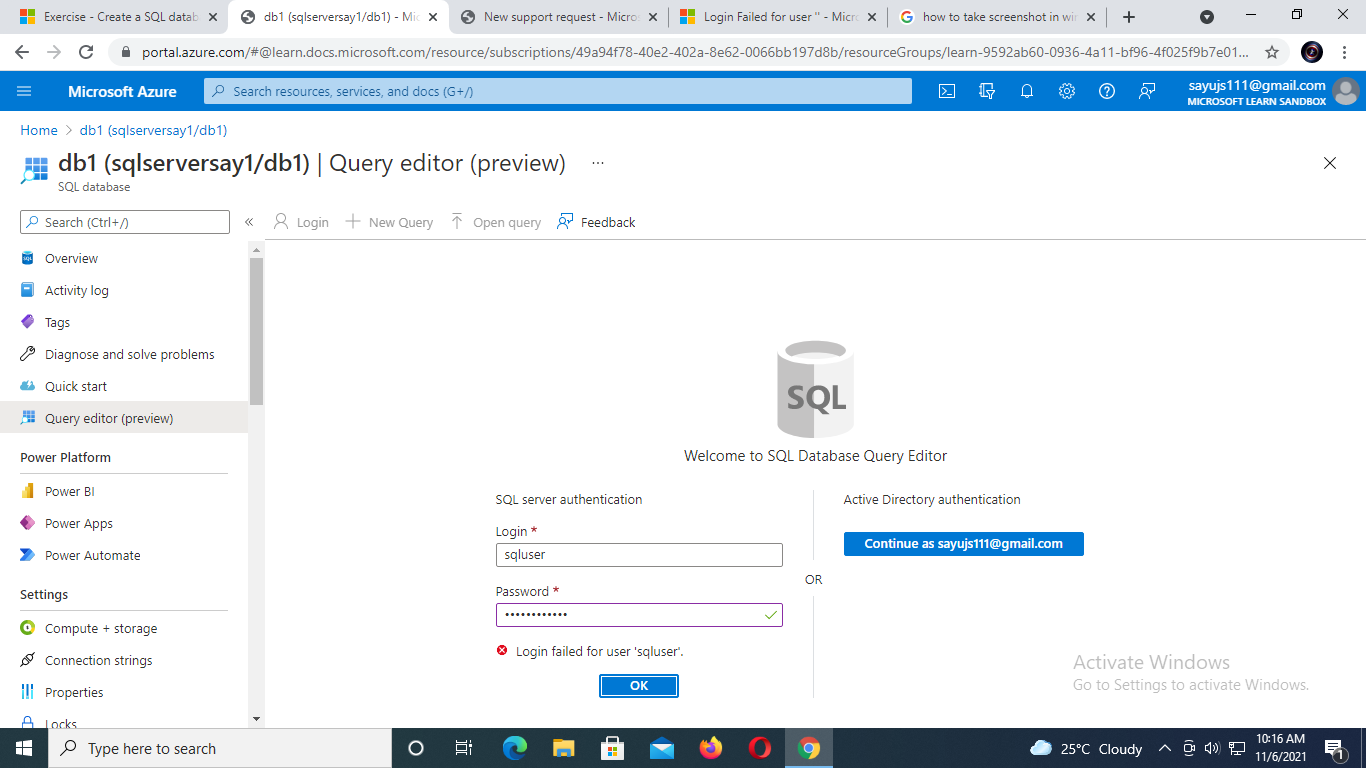Viewport: 1366px width, 768px height.
Task: Open the Windows Start menu
Action: (x=24, y=748)
